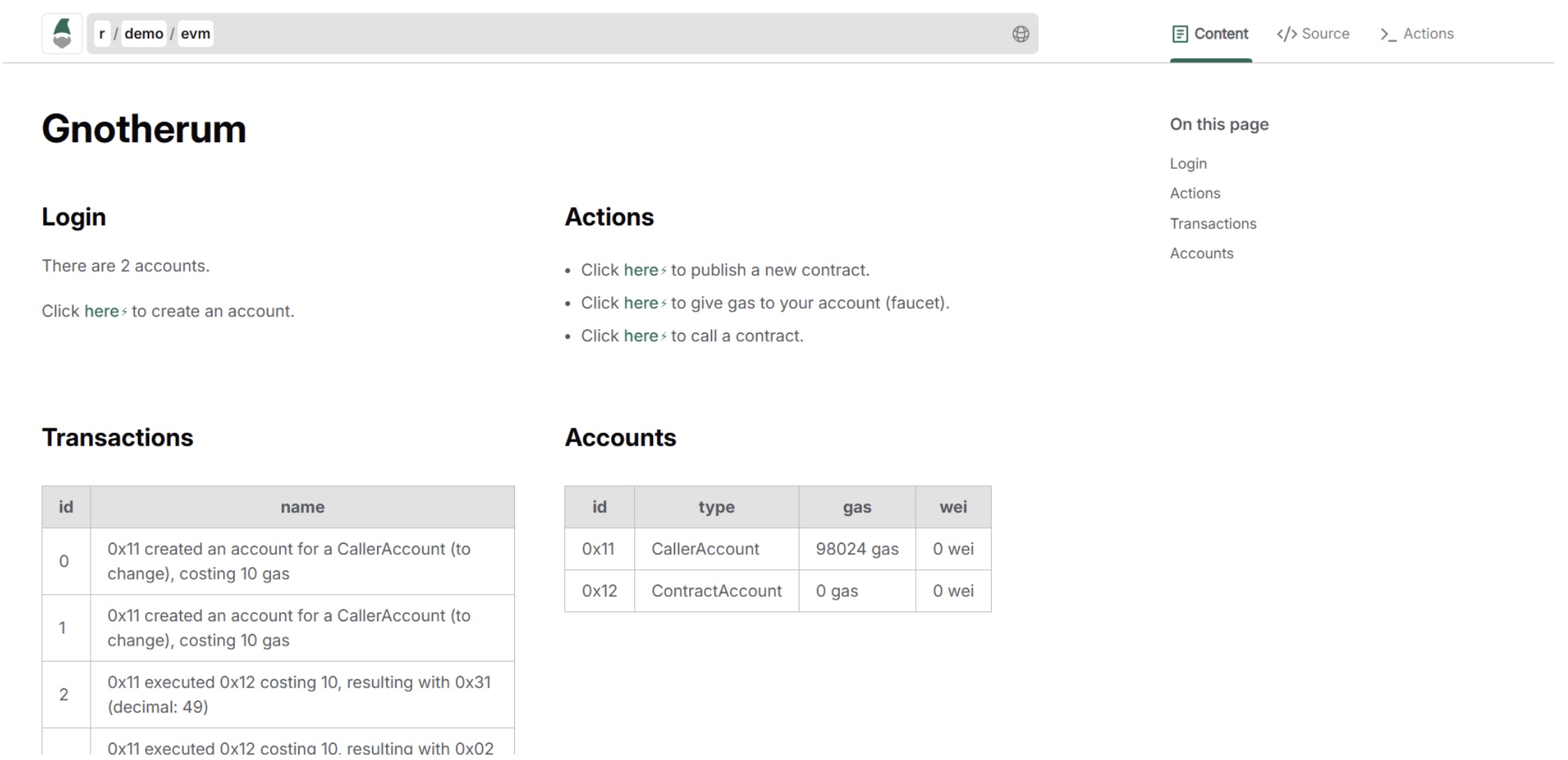Click the 'r' breadcrumb segment
The image size is (1568, 760).
click(102, 33)
